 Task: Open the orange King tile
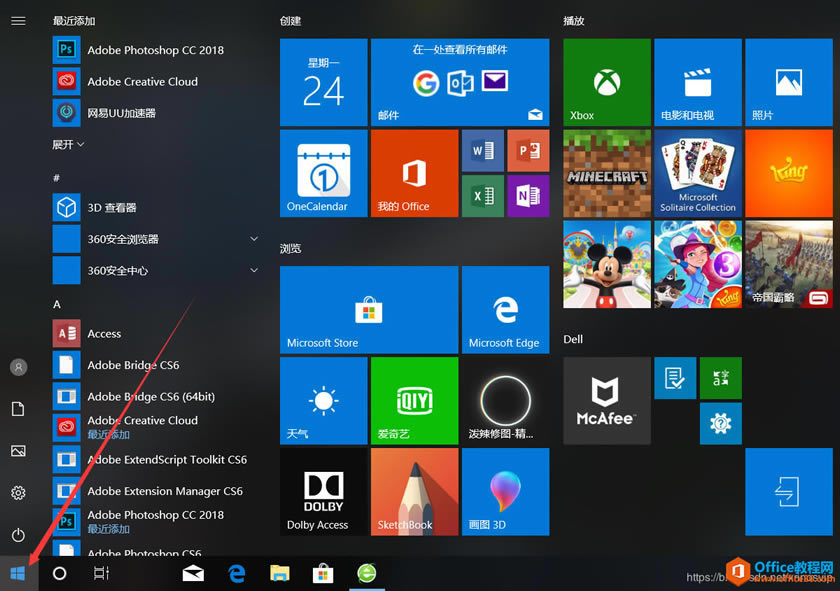pos(789,173)
